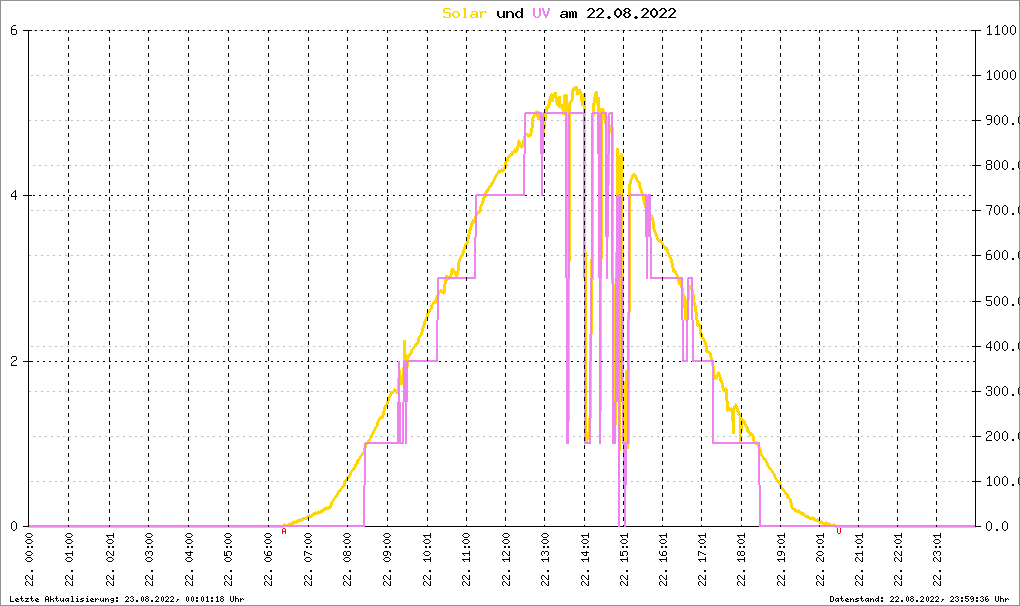
Task: Pick the time label '22. 19:01'
Action: pyautogui.click(x=781, y=560)
